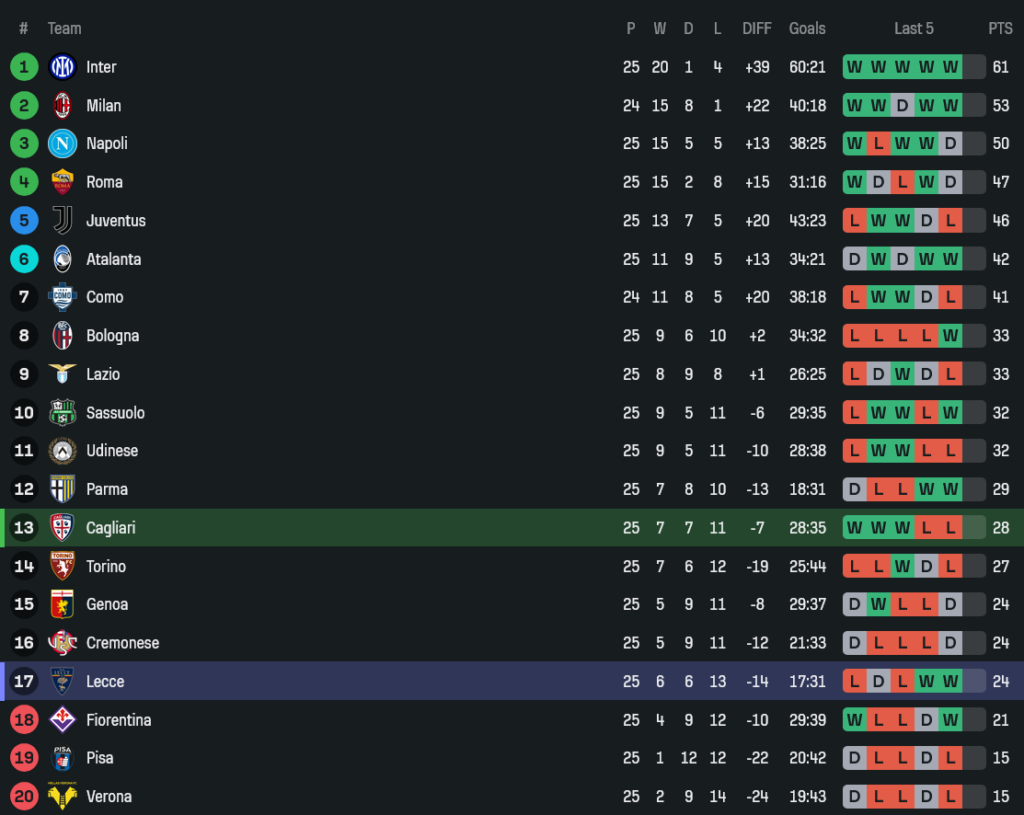The width and height of the screenshot is (1024, 815).
Task: Sort by DIFF column header
Action: [756, 28]
